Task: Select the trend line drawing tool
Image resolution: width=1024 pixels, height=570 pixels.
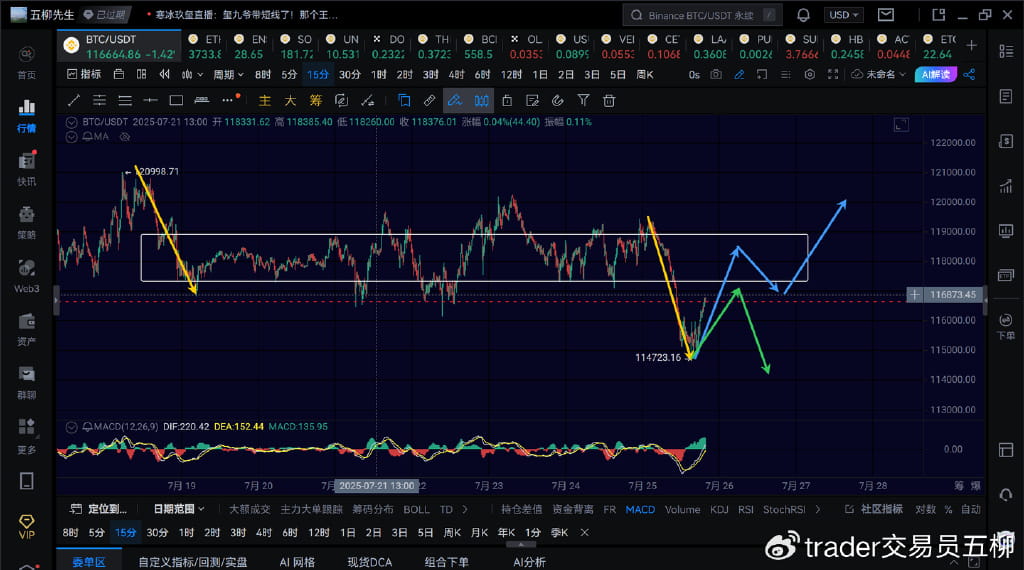Action: (x=74, y=101)
